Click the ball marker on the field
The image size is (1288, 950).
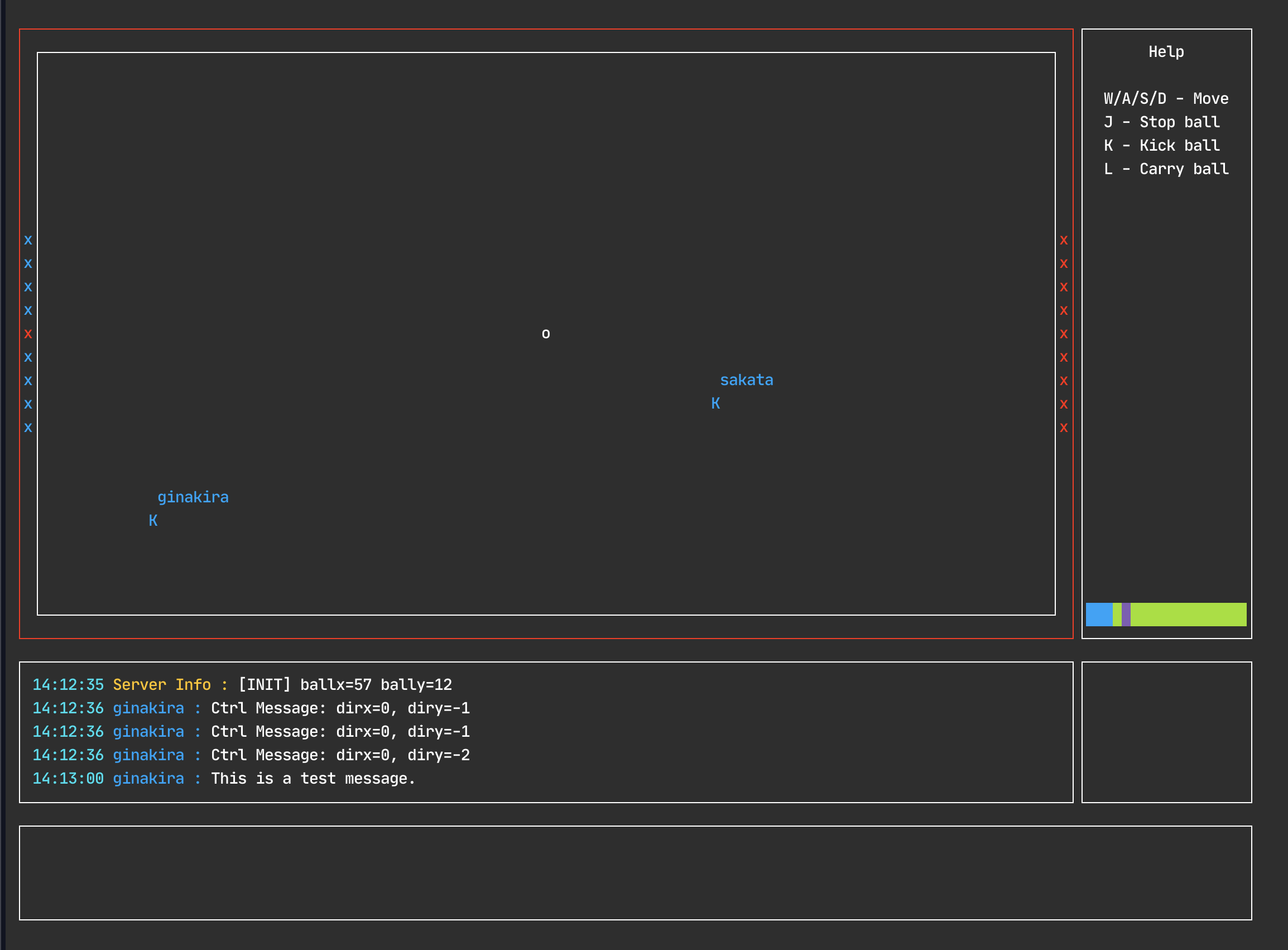click(x=545, y=334)
